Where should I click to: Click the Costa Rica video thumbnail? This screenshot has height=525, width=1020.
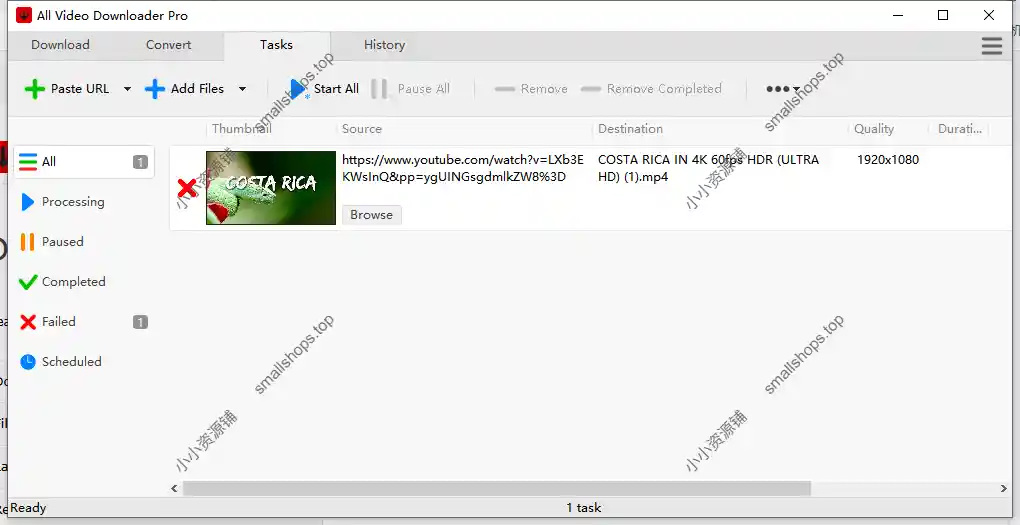point(271,188)
